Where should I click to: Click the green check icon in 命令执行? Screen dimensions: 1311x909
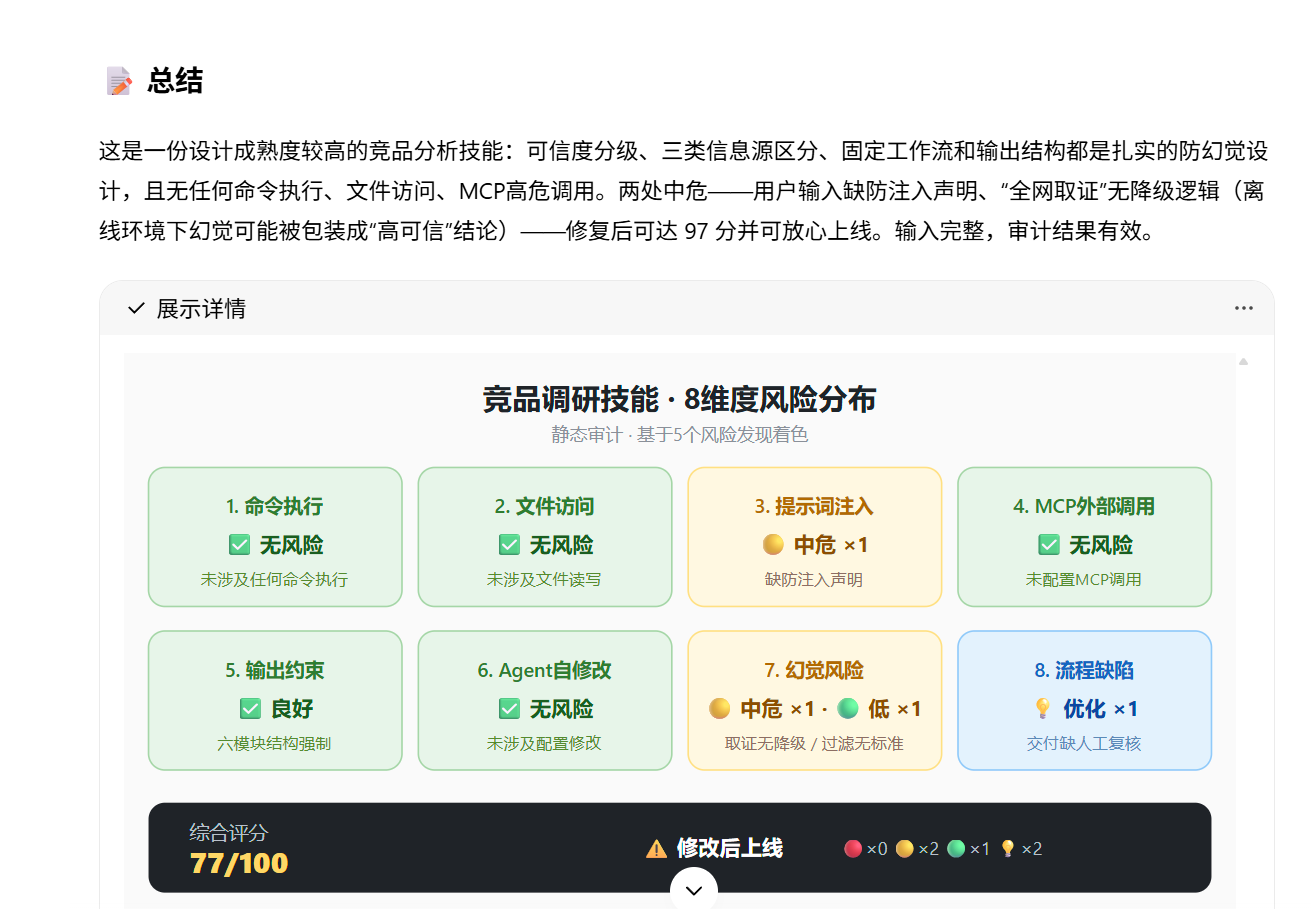[x=239, y=545]
